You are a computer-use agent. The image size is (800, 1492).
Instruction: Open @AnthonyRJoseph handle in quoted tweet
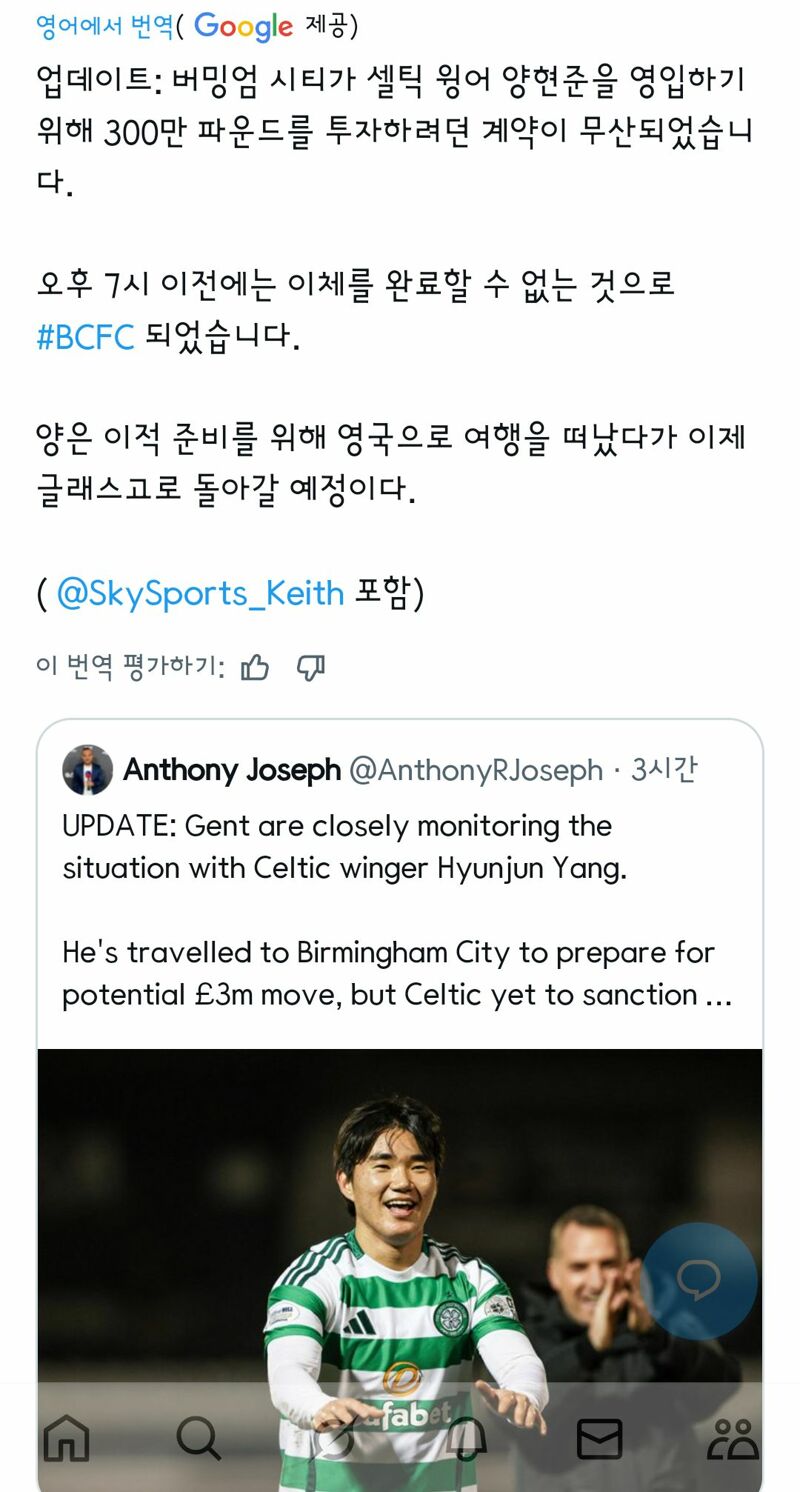pyautogui.click(x=476, y=770)
